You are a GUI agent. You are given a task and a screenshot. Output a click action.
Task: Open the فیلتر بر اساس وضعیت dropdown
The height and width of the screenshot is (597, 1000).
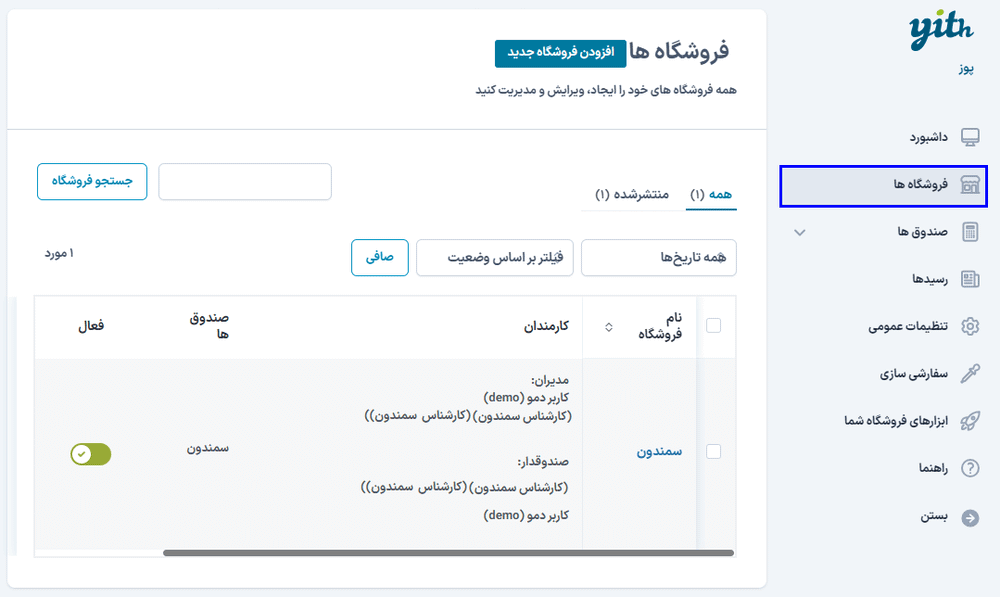495,258
